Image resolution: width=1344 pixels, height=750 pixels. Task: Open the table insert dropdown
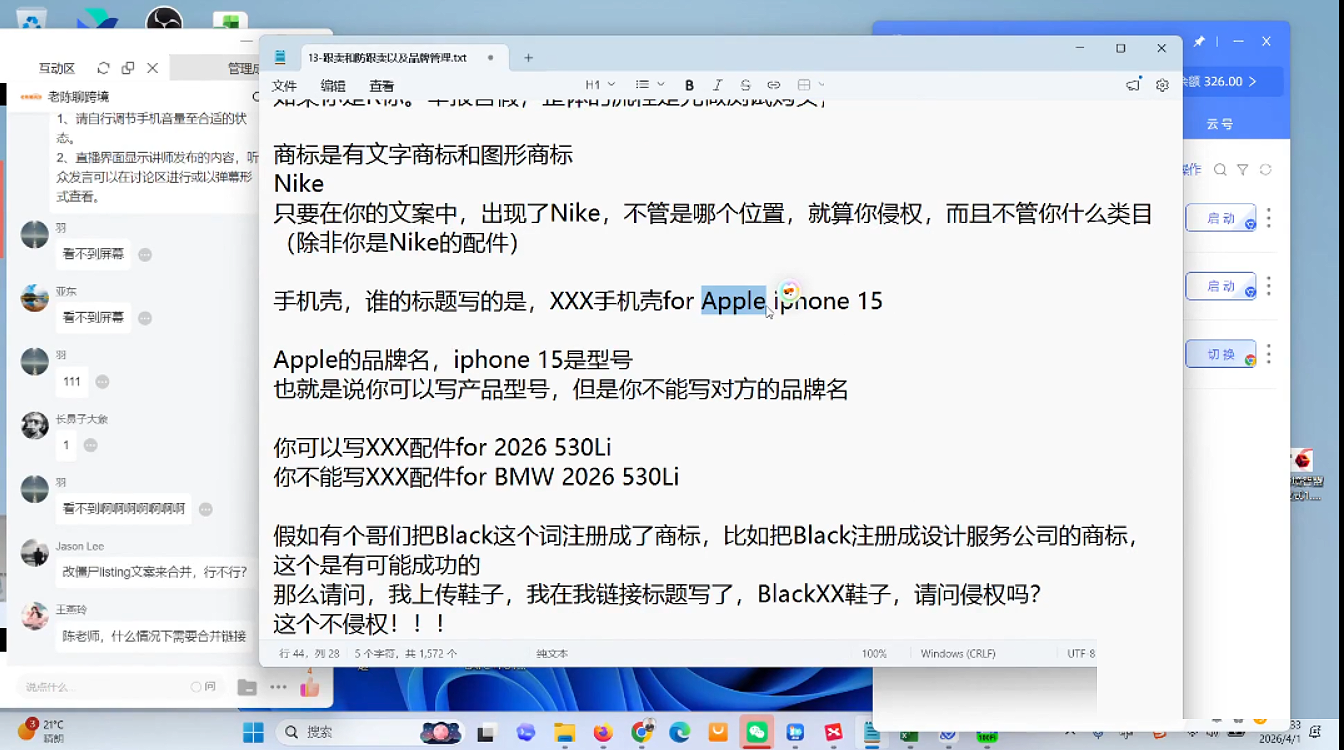point(810,85)
